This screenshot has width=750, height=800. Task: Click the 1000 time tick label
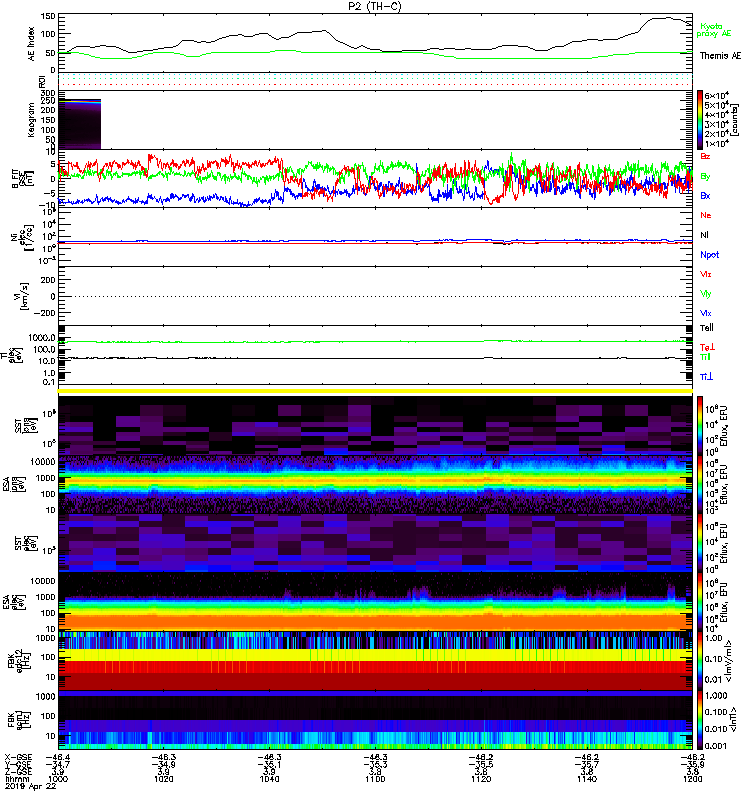pos(58,779)
